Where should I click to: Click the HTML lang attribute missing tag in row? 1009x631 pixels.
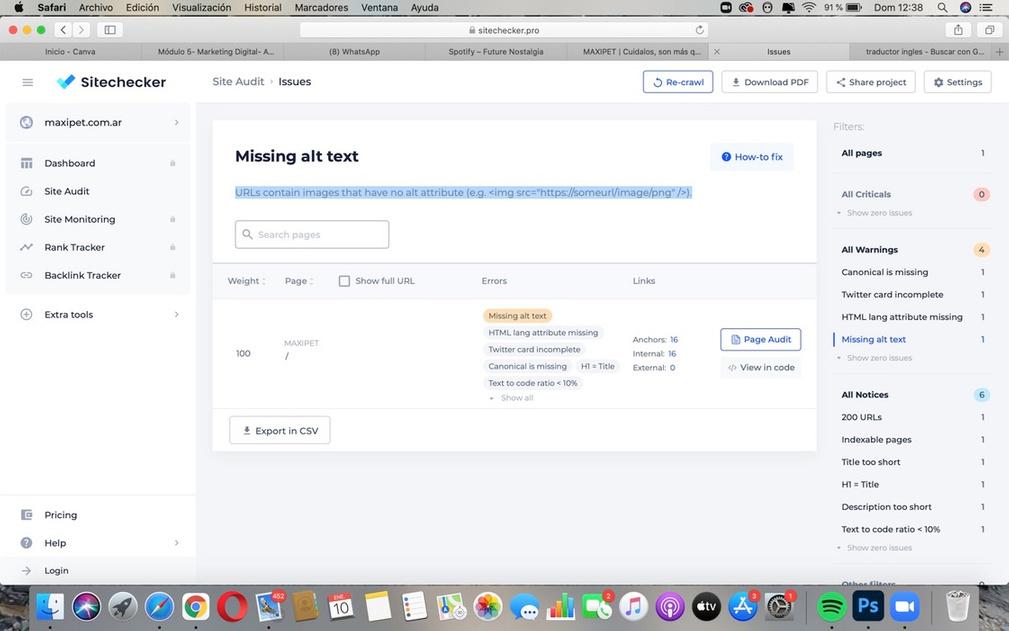(x=543, y=333)
